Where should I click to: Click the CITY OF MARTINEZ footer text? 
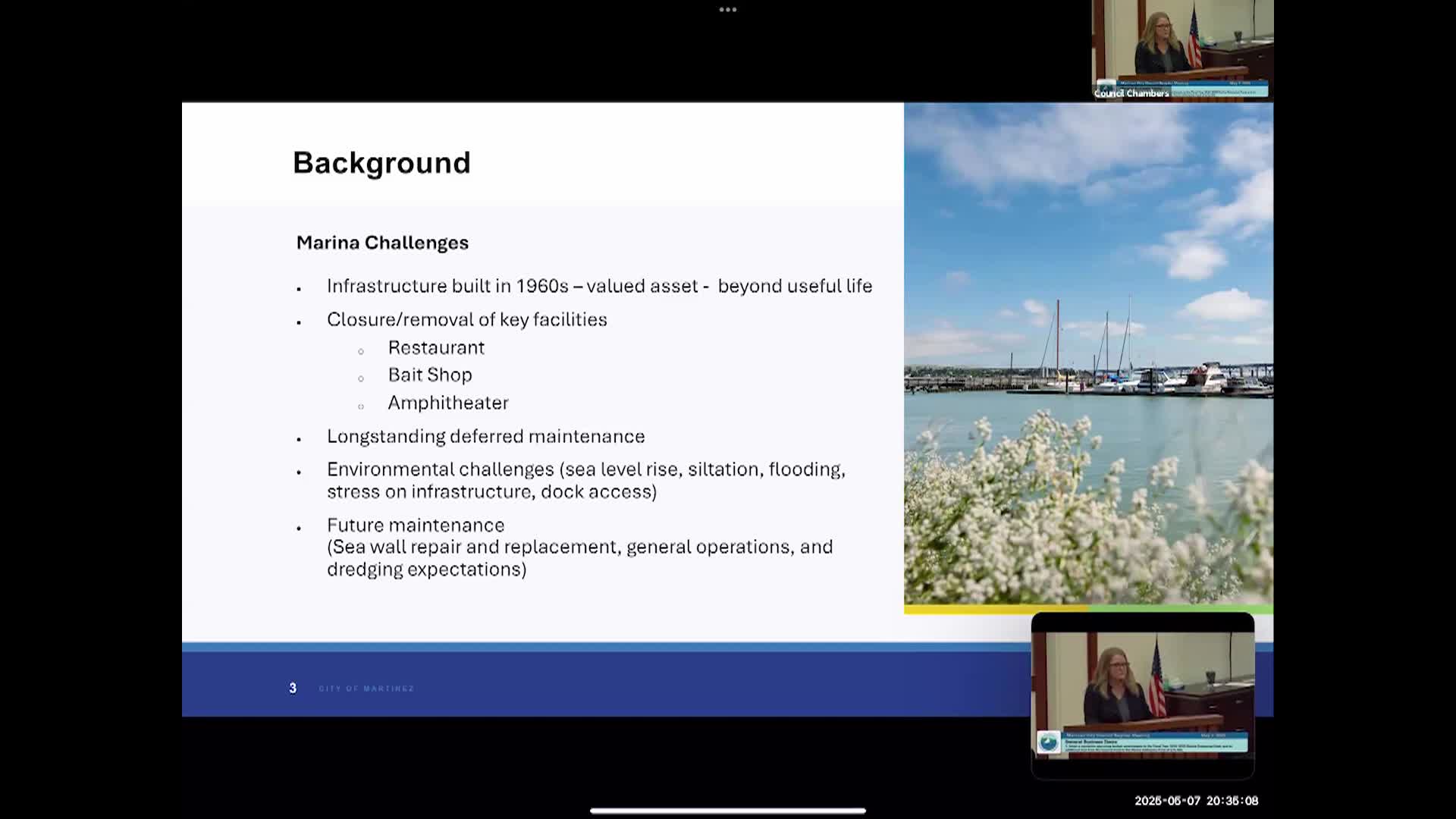366,689
